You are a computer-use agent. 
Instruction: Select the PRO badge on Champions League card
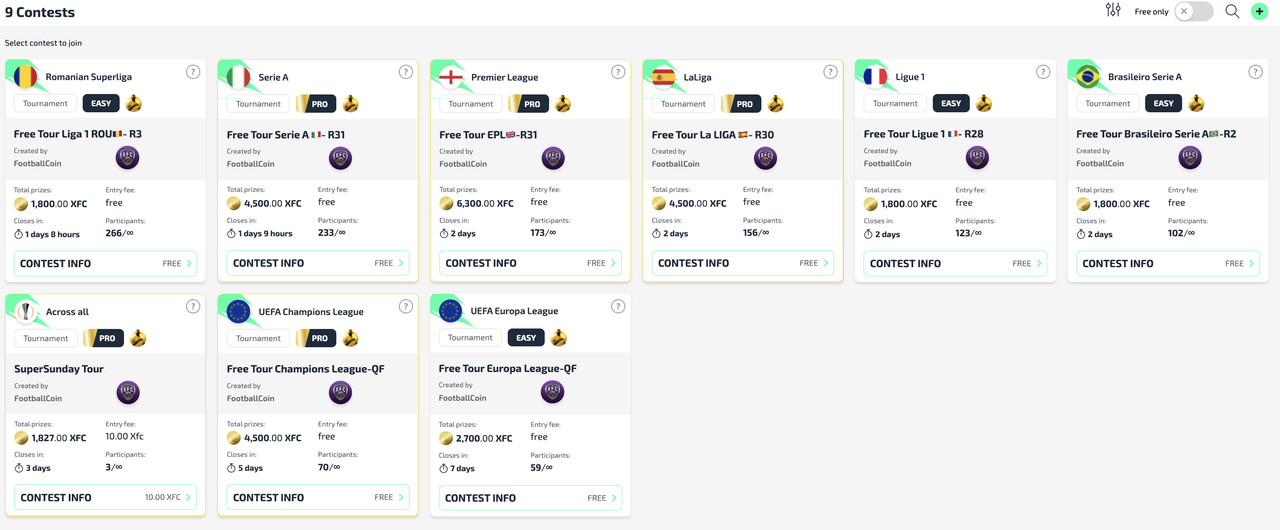[x=316, y=338]
